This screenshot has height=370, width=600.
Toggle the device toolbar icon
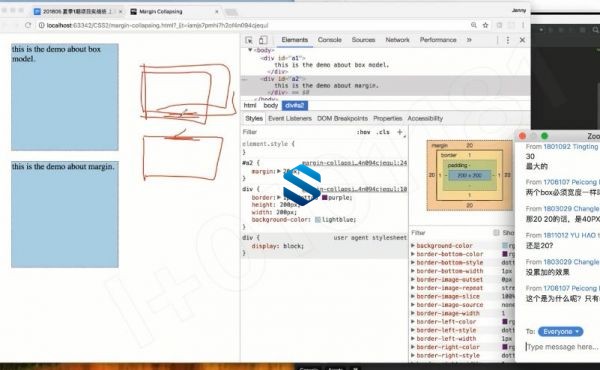pos(263,40)
